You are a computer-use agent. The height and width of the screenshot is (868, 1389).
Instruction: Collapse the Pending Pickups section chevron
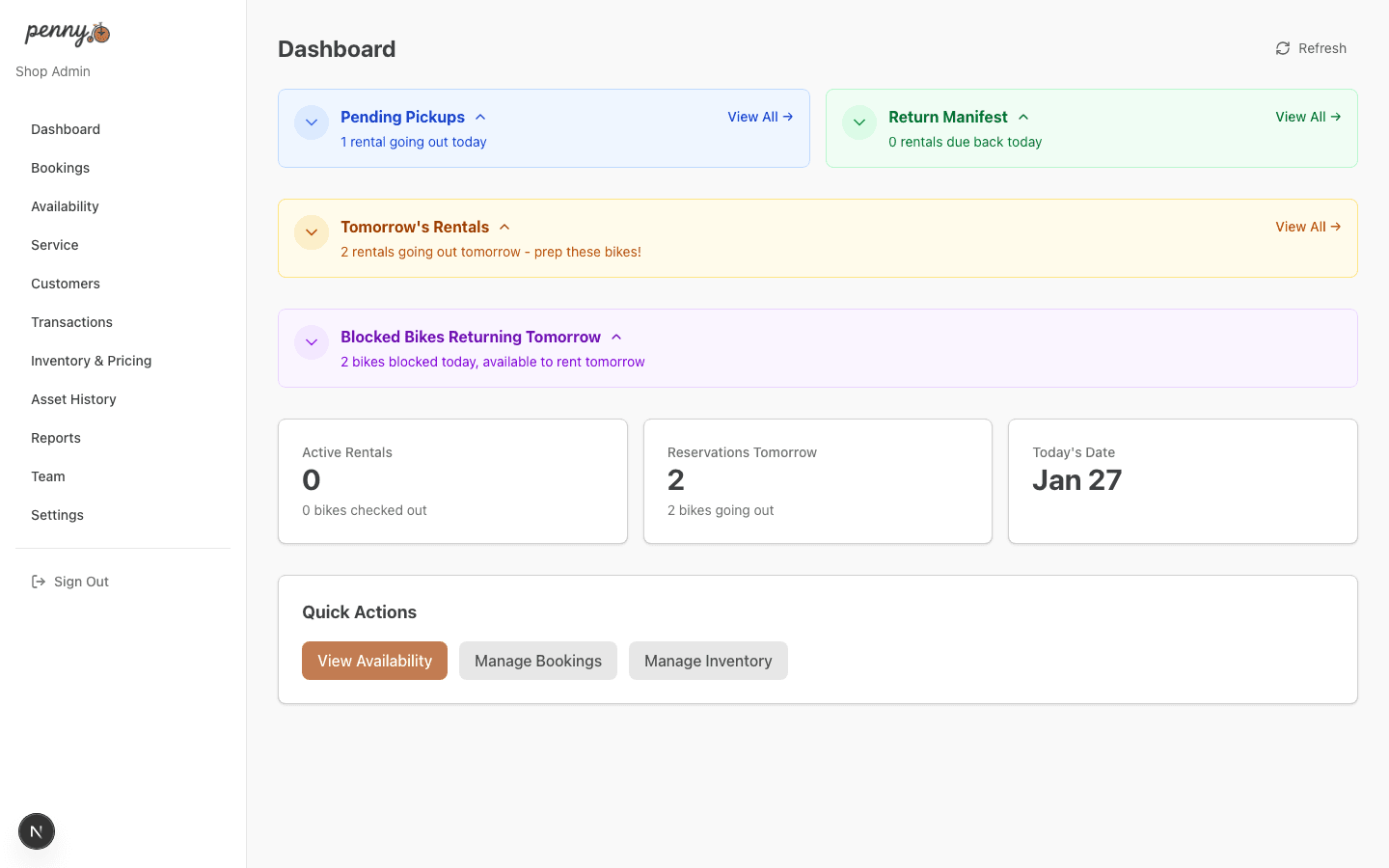(480, 117)
